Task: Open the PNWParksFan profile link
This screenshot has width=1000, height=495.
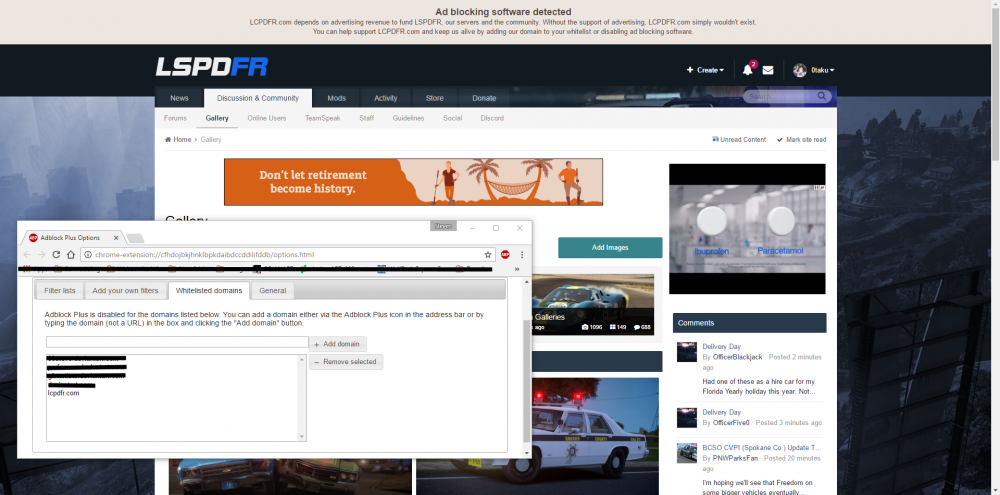Action: (737, 458)
